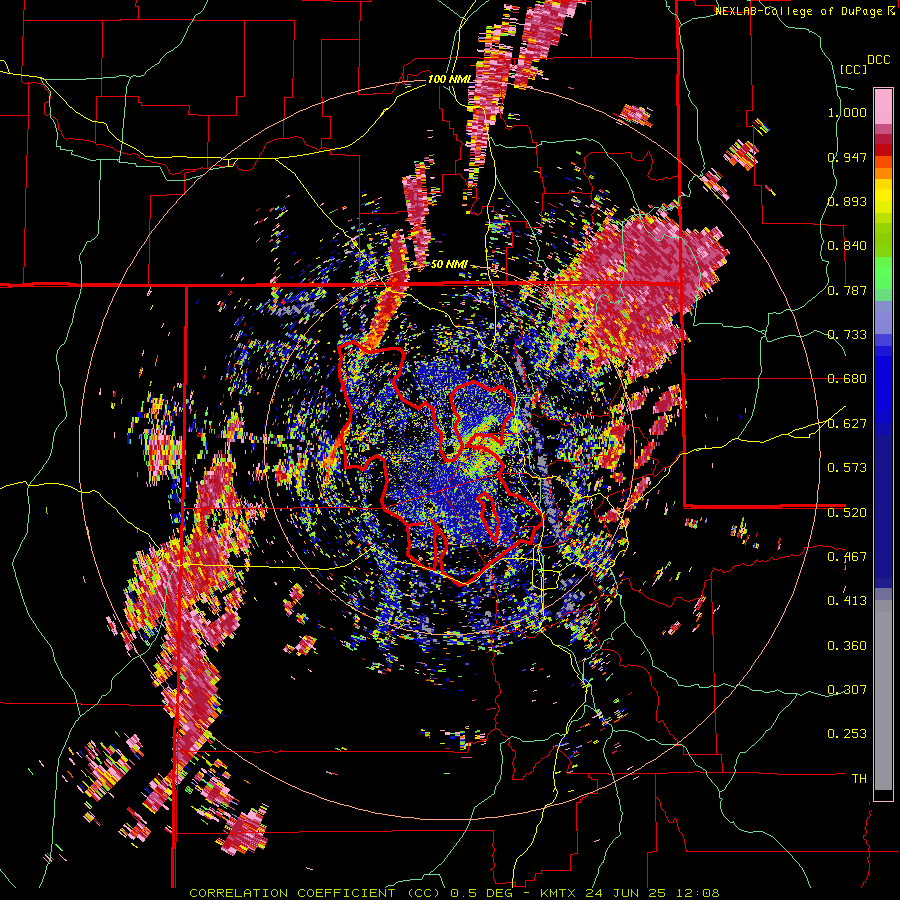This screenshot has height=900, width=900.
Task: Click the yellow segment of the color bar
Action: coord(883,197)
